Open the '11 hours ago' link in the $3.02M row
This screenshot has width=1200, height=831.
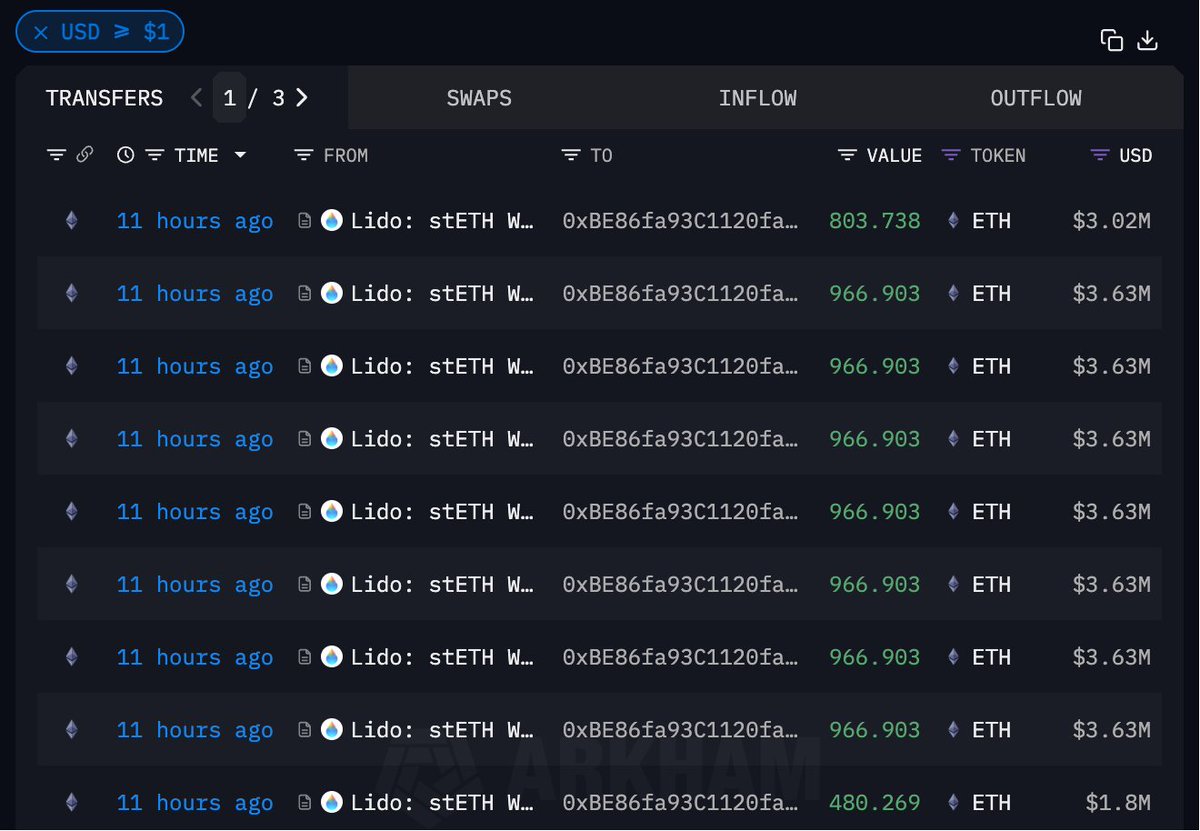click(195, 221)
